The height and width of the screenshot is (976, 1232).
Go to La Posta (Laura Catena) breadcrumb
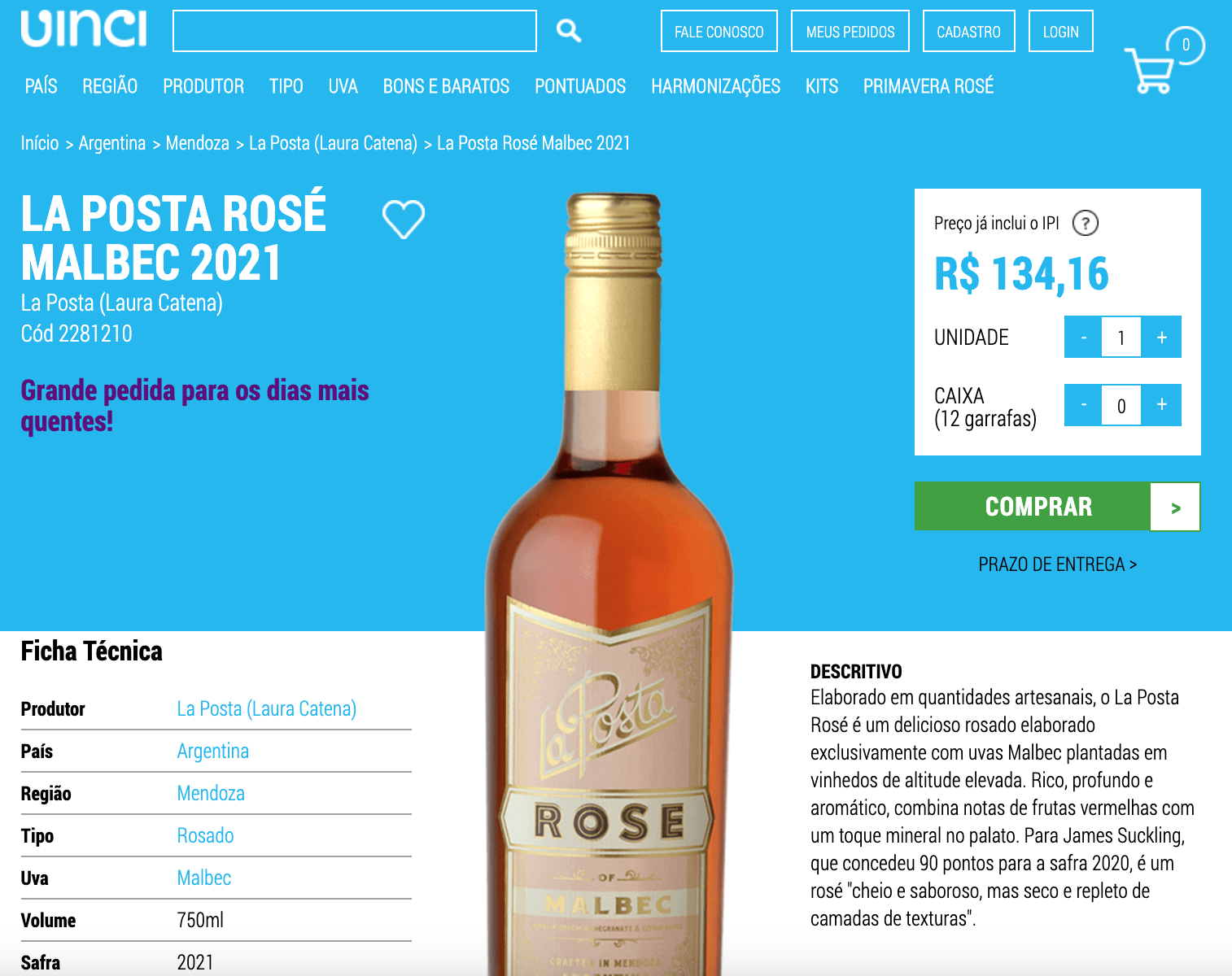pos(333,143)
